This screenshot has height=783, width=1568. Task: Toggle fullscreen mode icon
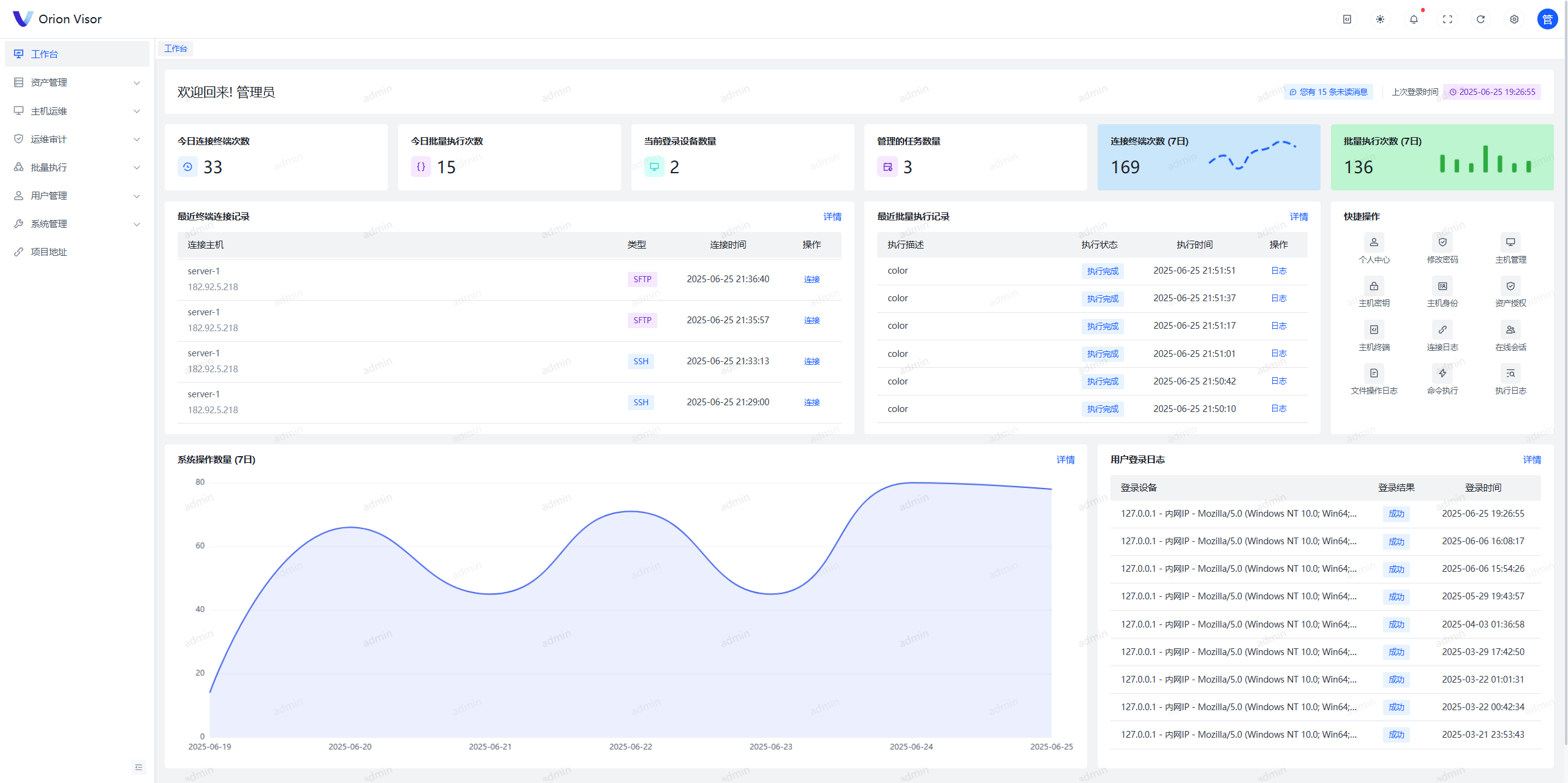pos(1447,20)
